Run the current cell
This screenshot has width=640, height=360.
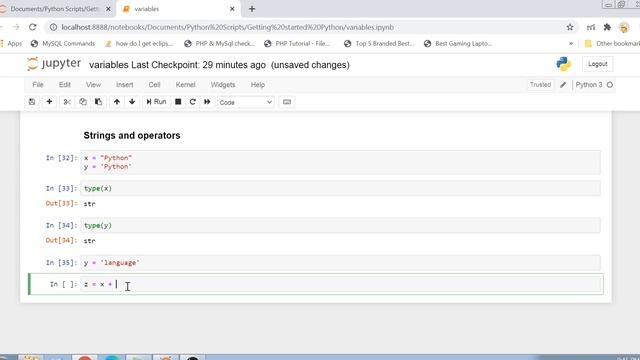point(156,102)
